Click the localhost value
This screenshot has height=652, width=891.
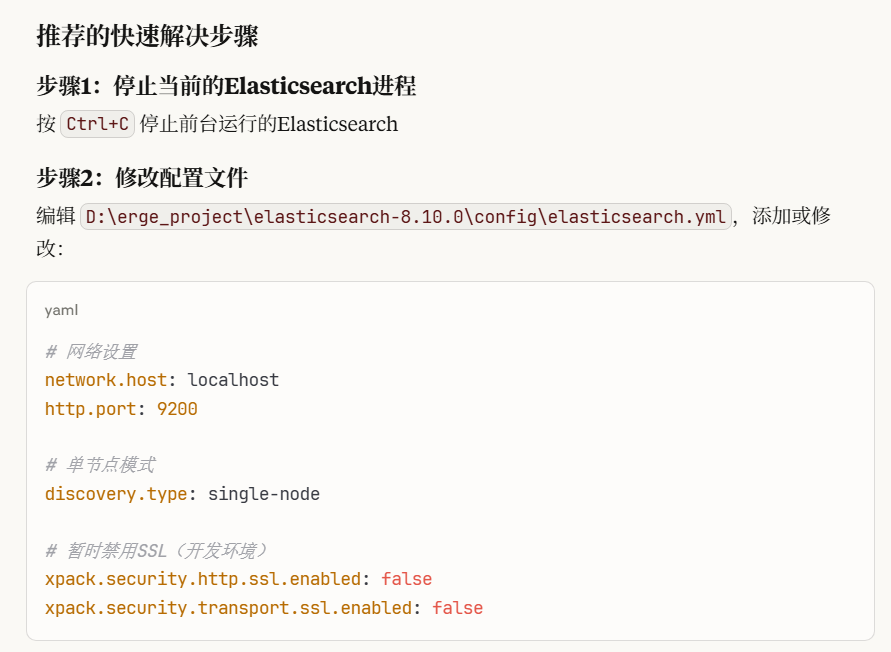pyautogui.click(x=233, y=380)
